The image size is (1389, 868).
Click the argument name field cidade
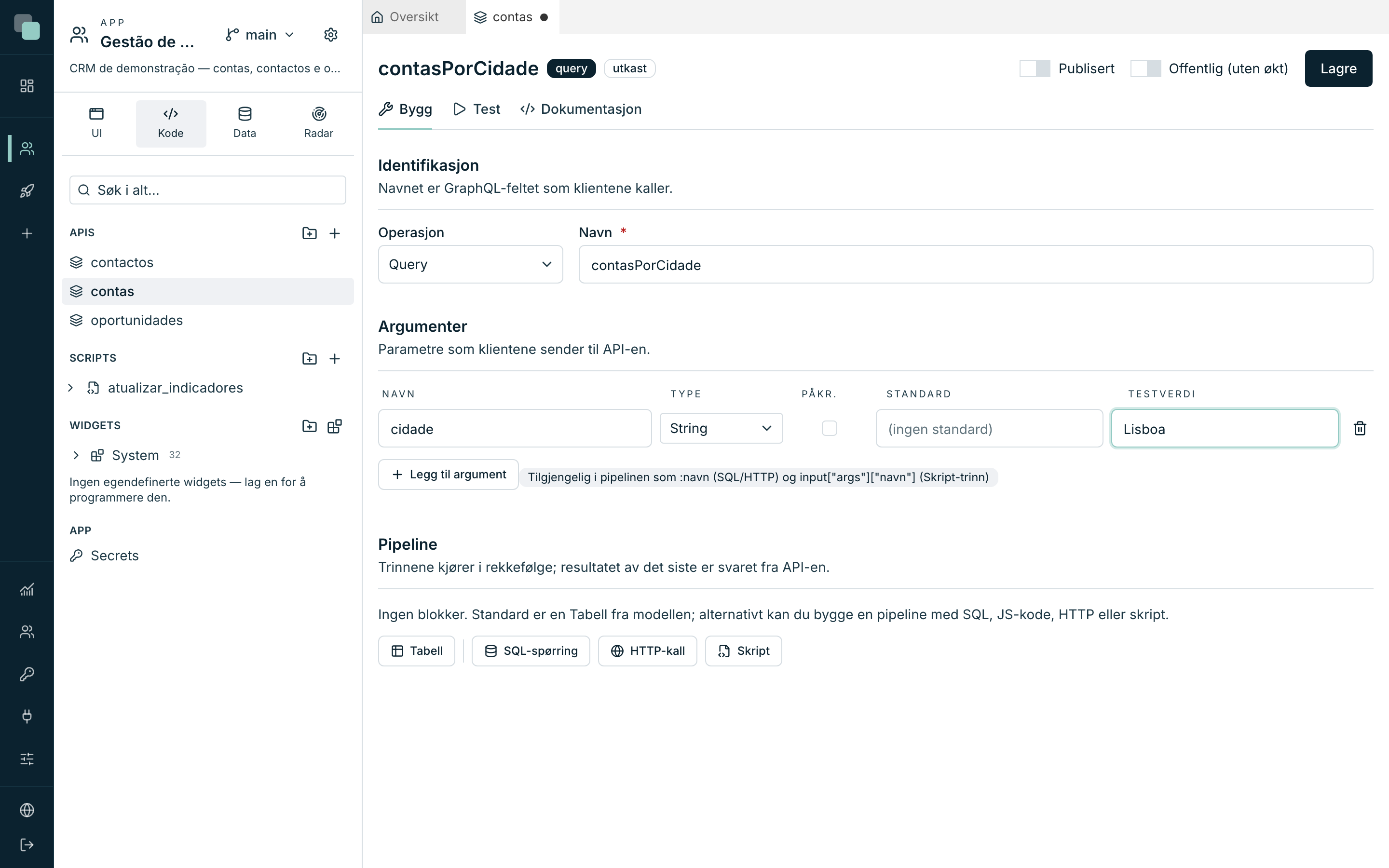pos(515,428)
